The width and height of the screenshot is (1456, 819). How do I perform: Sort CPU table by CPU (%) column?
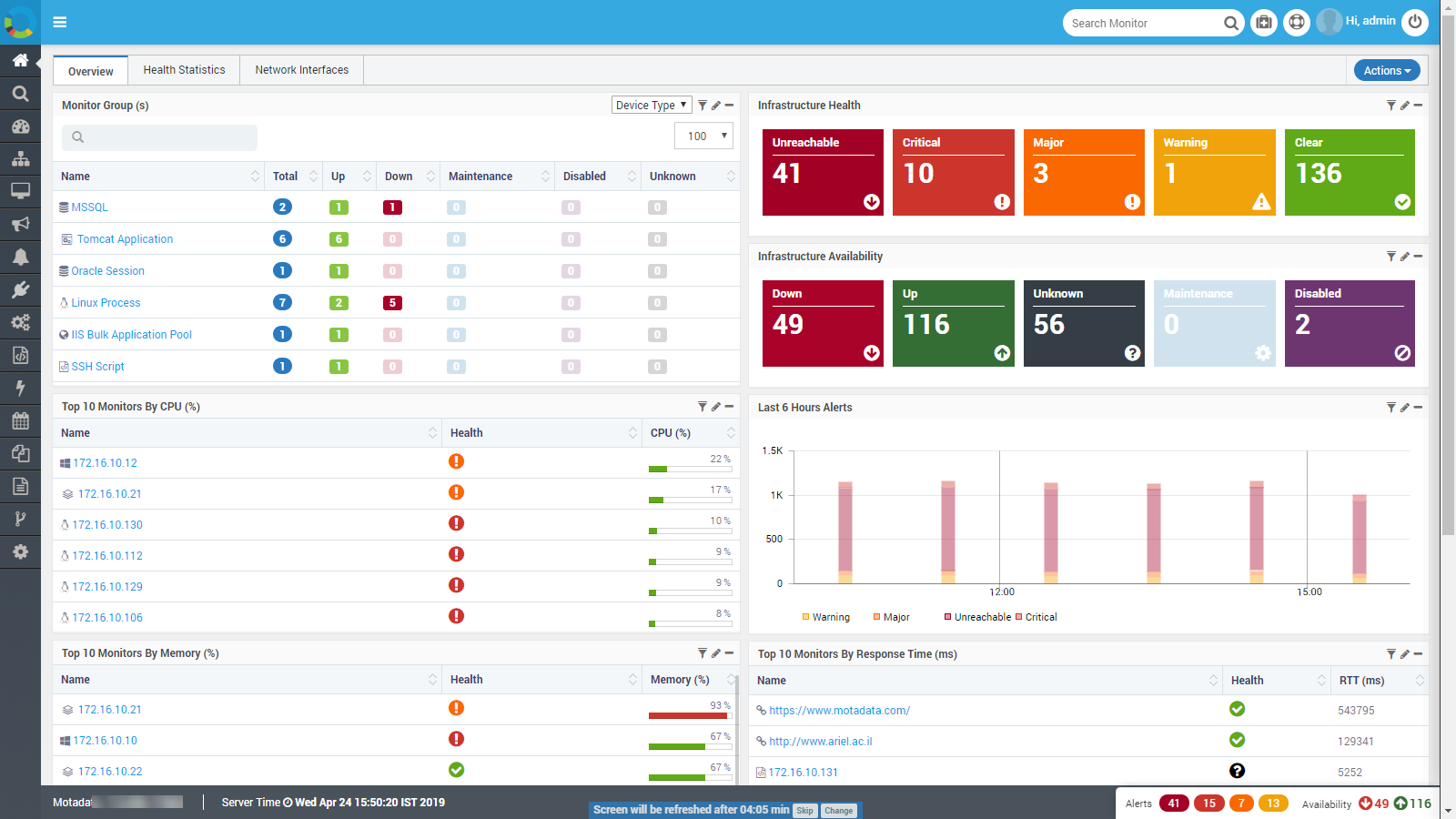pos(691,433)
